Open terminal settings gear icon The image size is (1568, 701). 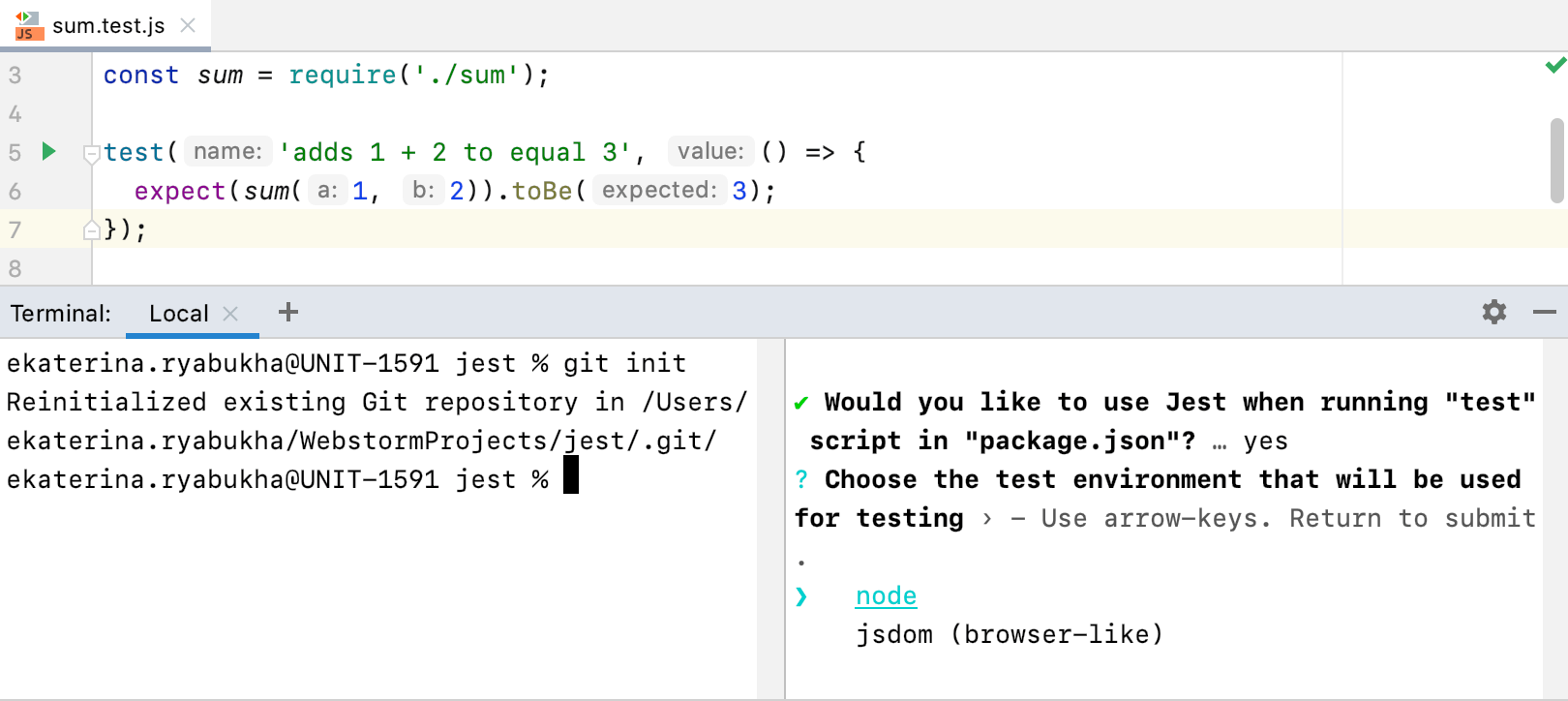click(1494, 312)
